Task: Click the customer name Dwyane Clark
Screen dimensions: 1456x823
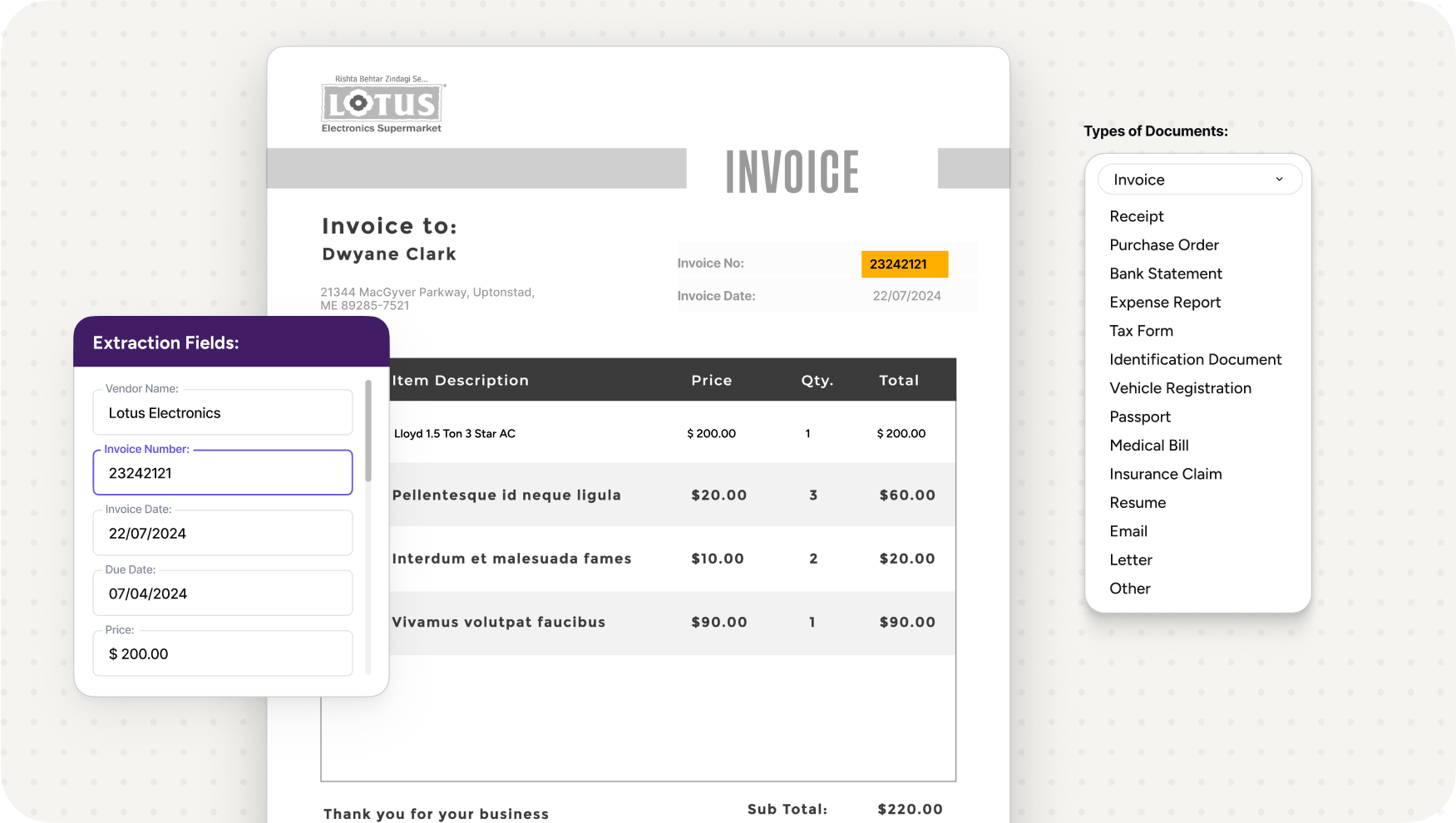Action: pyautogui.click(x=389, y=254)
